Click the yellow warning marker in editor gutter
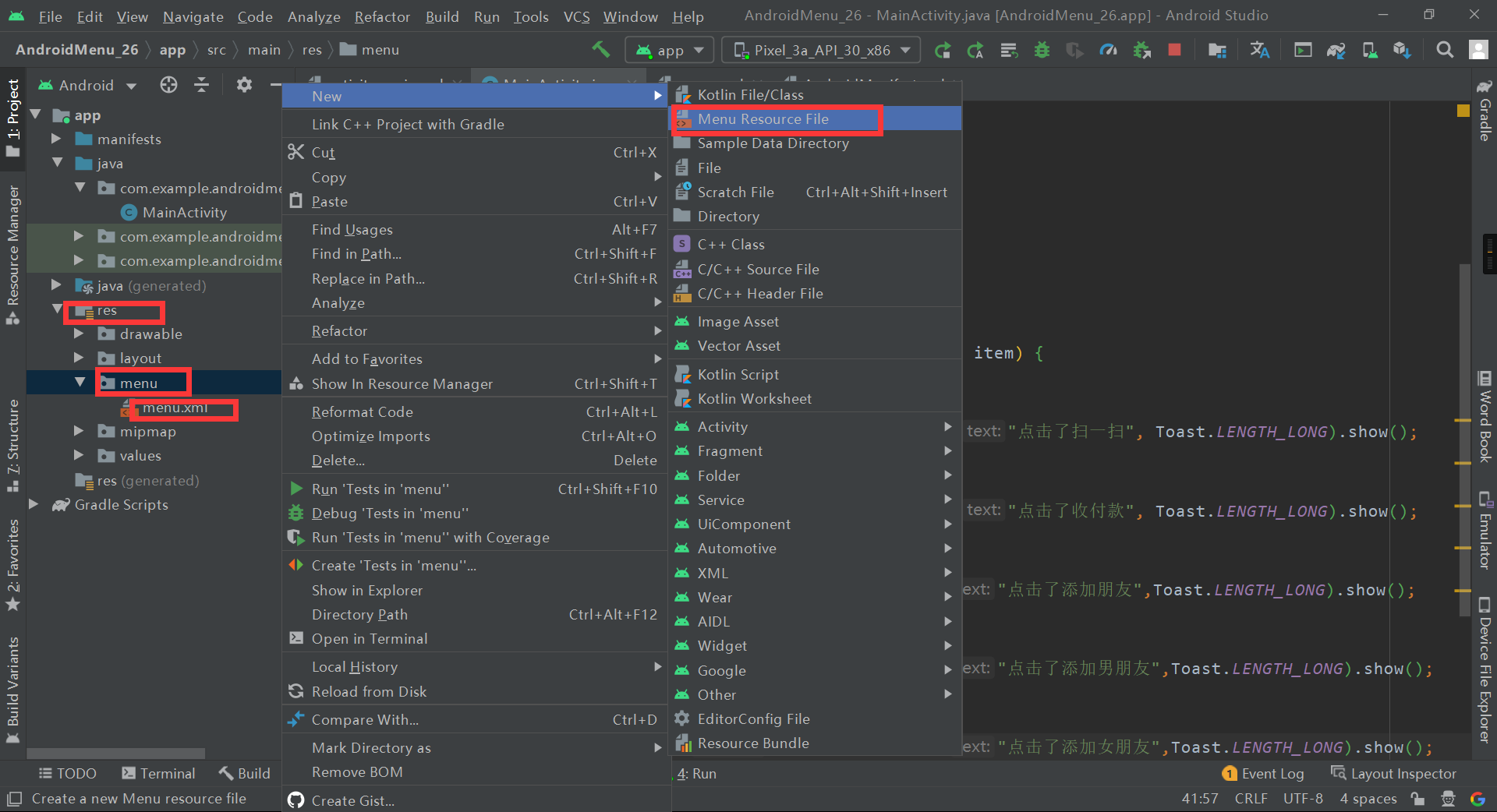1497x812 pixels. pyautogui.click(x=1463, y=111)
